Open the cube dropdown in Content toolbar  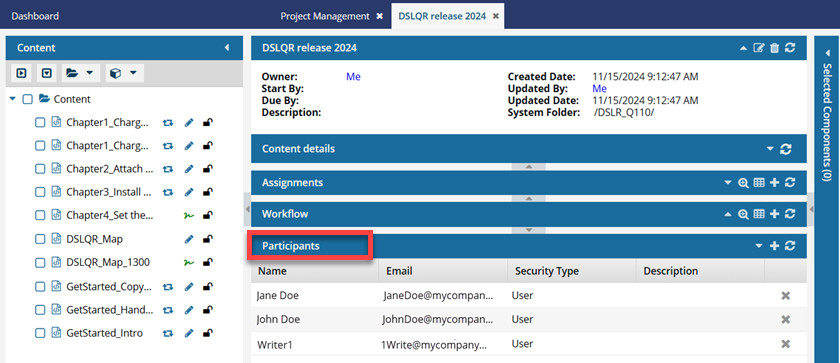pyautogui.click(x=123, y=73)
